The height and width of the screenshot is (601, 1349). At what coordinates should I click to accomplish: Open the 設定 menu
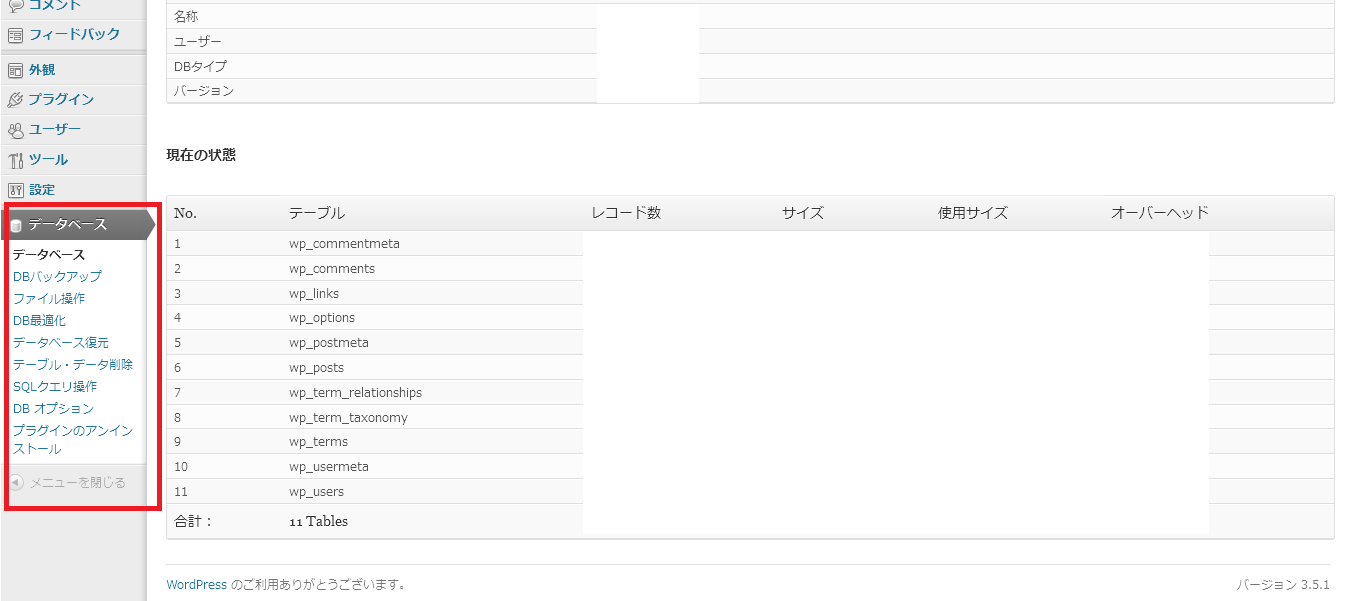[42, 190]
